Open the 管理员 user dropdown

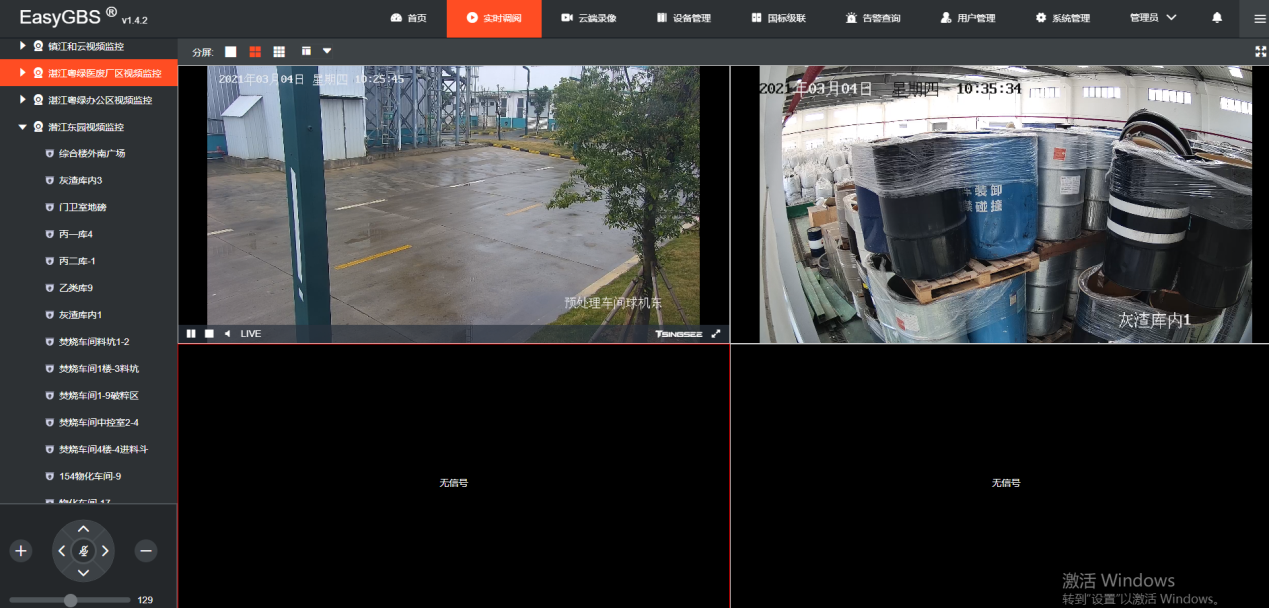[1153, 18]
